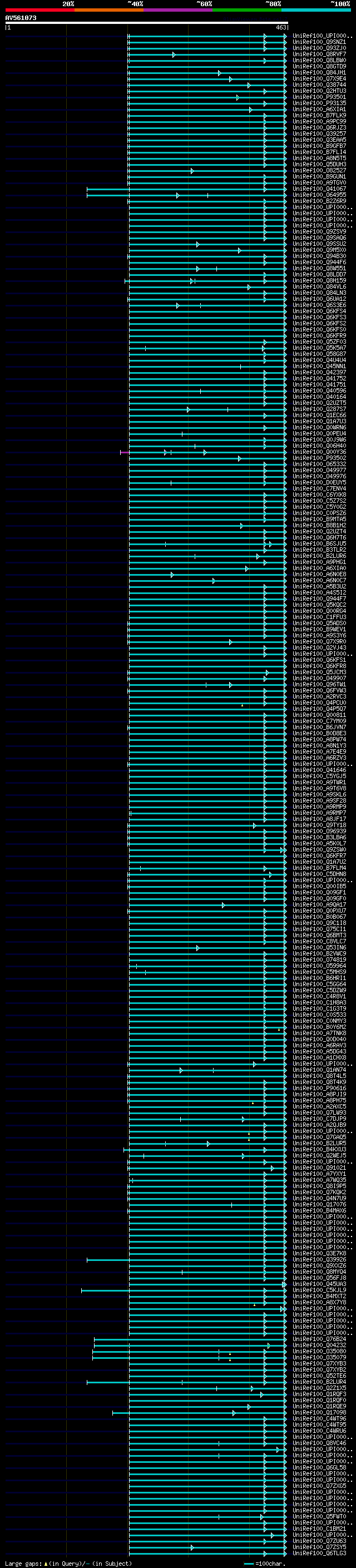Image resolution: width=356 pixels, height=1568 pixels.
Task: Click label UniRef100_Q9ZSV9
Action: [x=319, y=232]
